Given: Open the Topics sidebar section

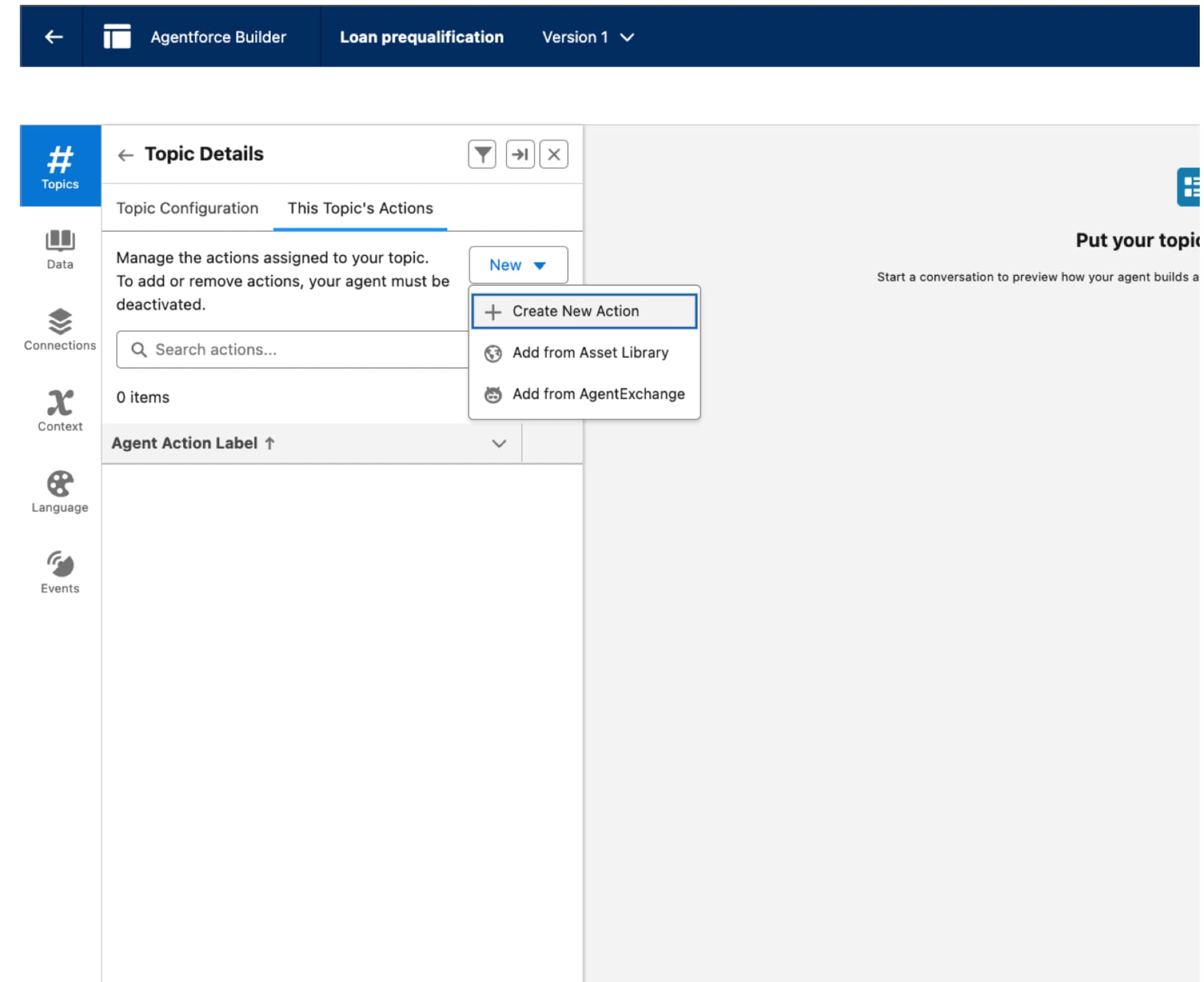Looking at the screenshot, I should (x=60, y=167).
